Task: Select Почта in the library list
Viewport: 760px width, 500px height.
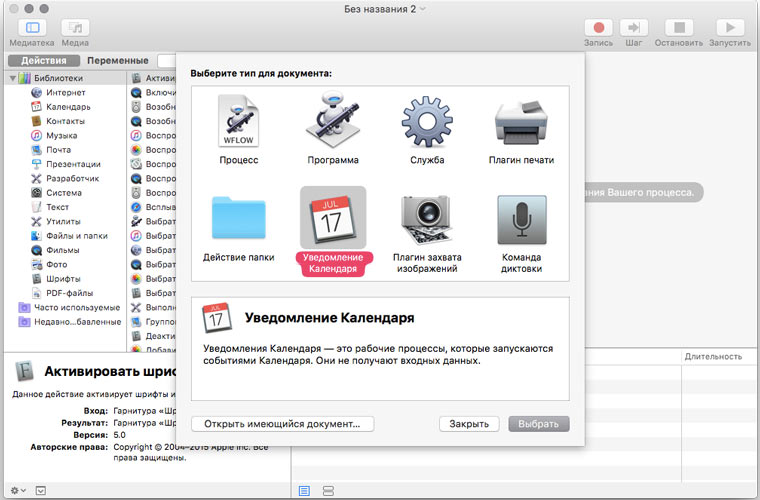Action: [65, 150]
